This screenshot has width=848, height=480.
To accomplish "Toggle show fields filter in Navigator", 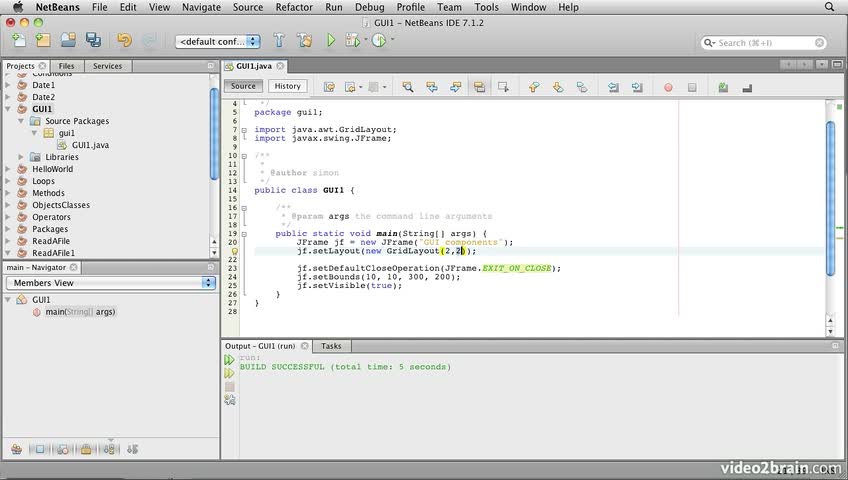I will [x=41, y=449].
